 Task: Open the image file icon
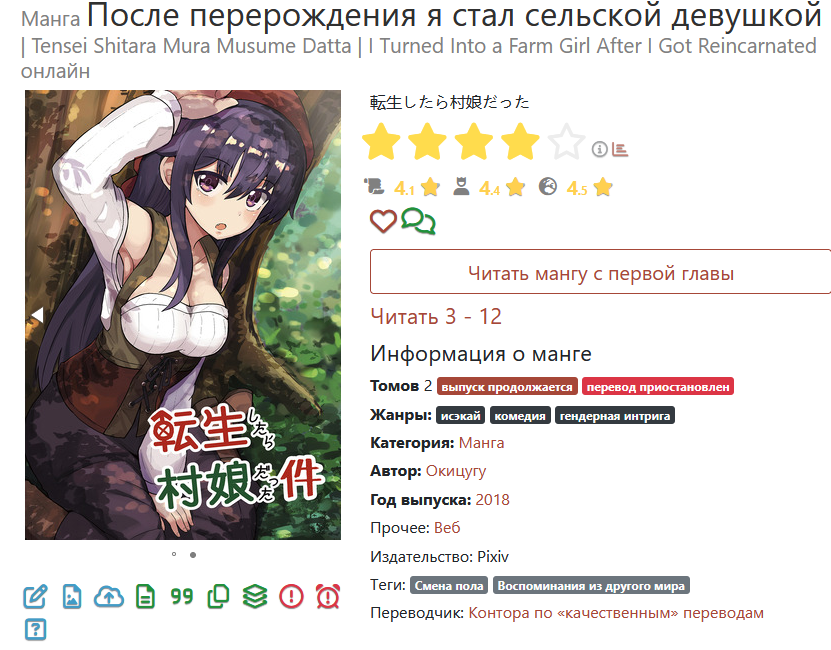click(72, 596)
